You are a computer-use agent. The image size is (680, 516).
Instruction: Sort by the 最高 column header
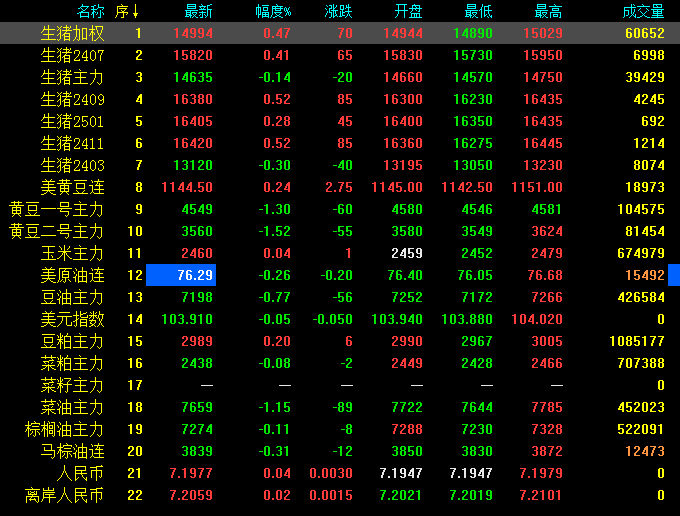coord(548,11)
